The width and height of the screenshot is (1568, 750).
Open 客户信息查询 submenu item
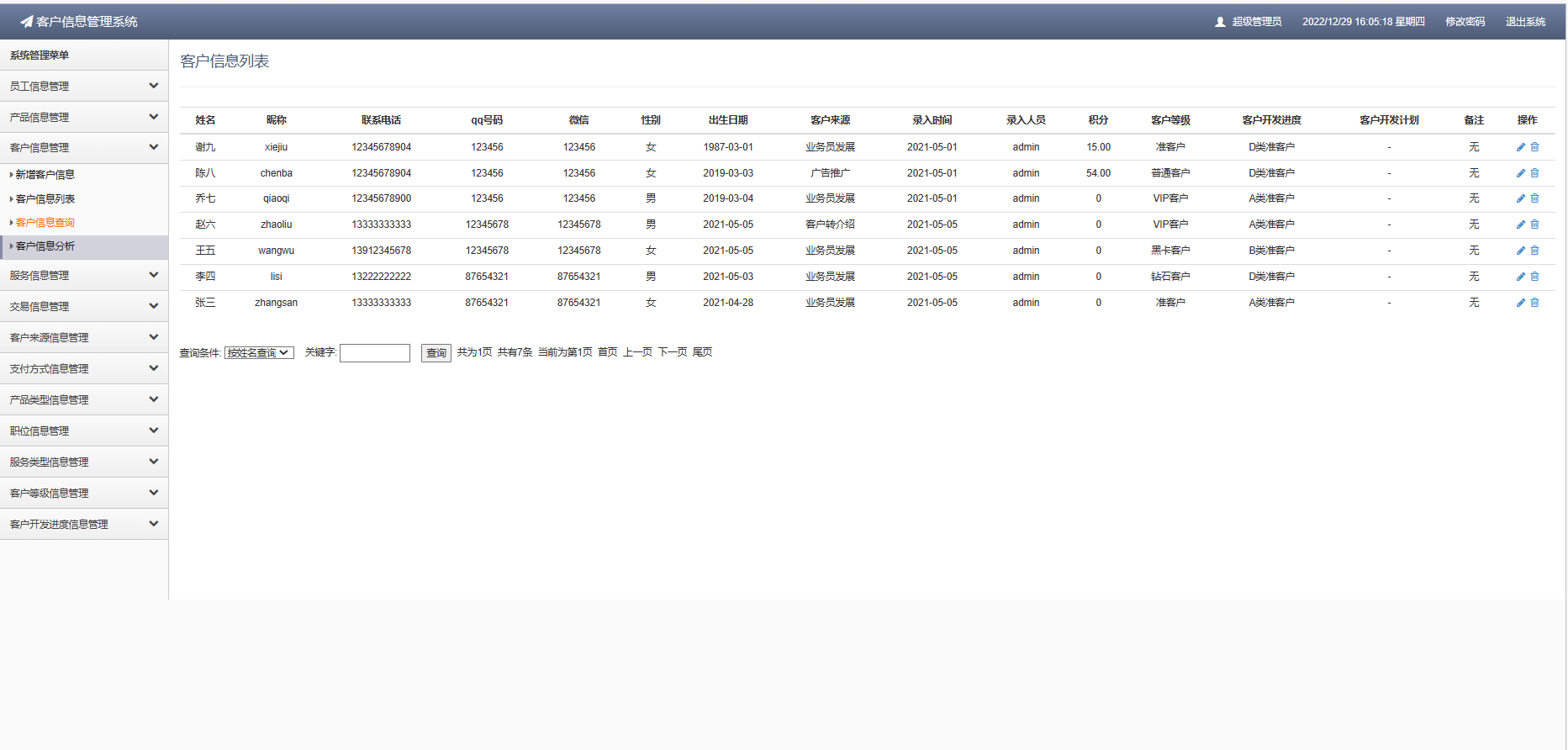coord(45,223)
